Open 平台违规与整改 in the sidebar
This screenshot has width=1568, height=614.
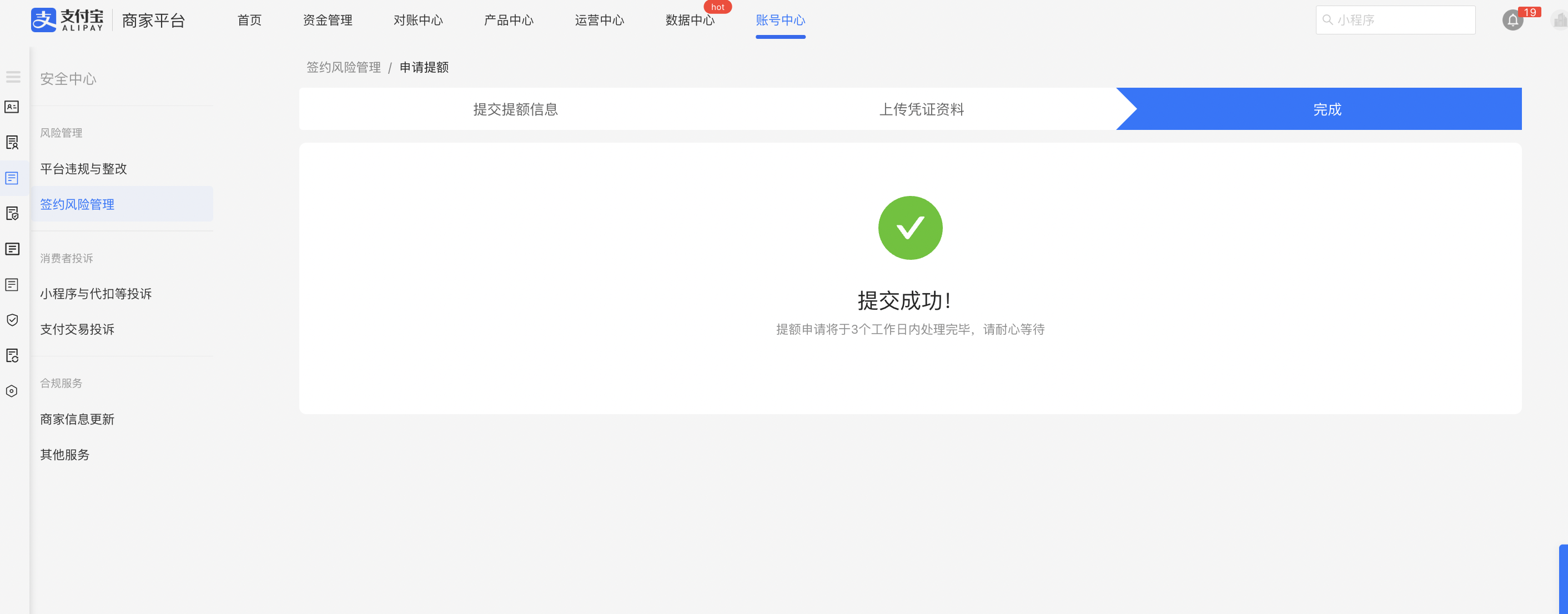point(83,169)
